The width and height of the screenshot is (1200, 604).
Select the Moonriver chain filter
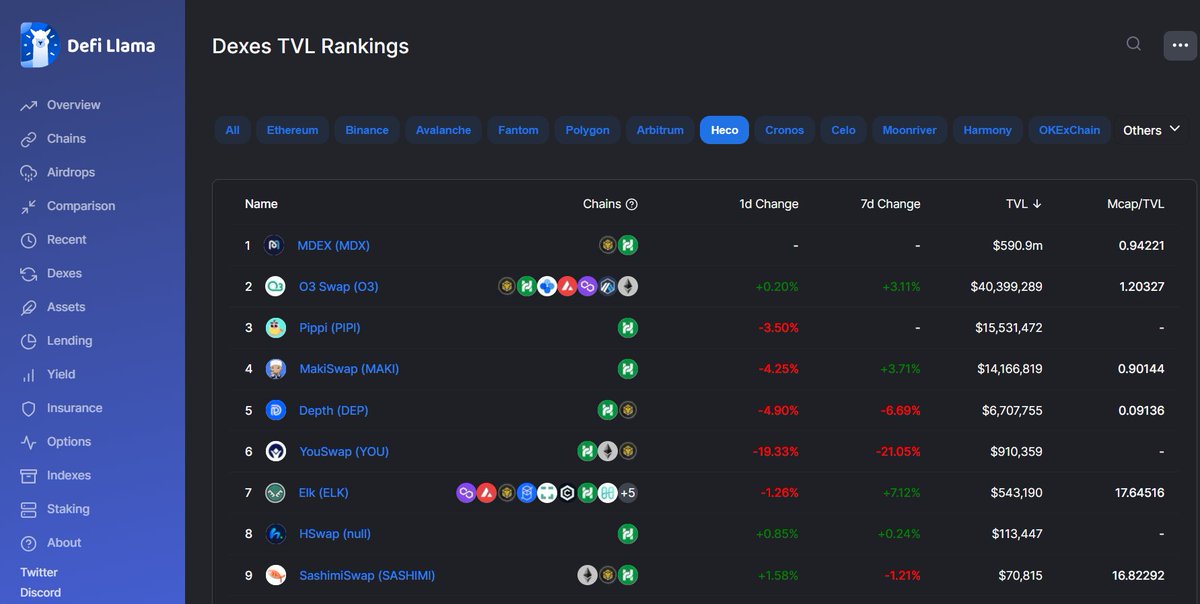[x=909, y=130]
